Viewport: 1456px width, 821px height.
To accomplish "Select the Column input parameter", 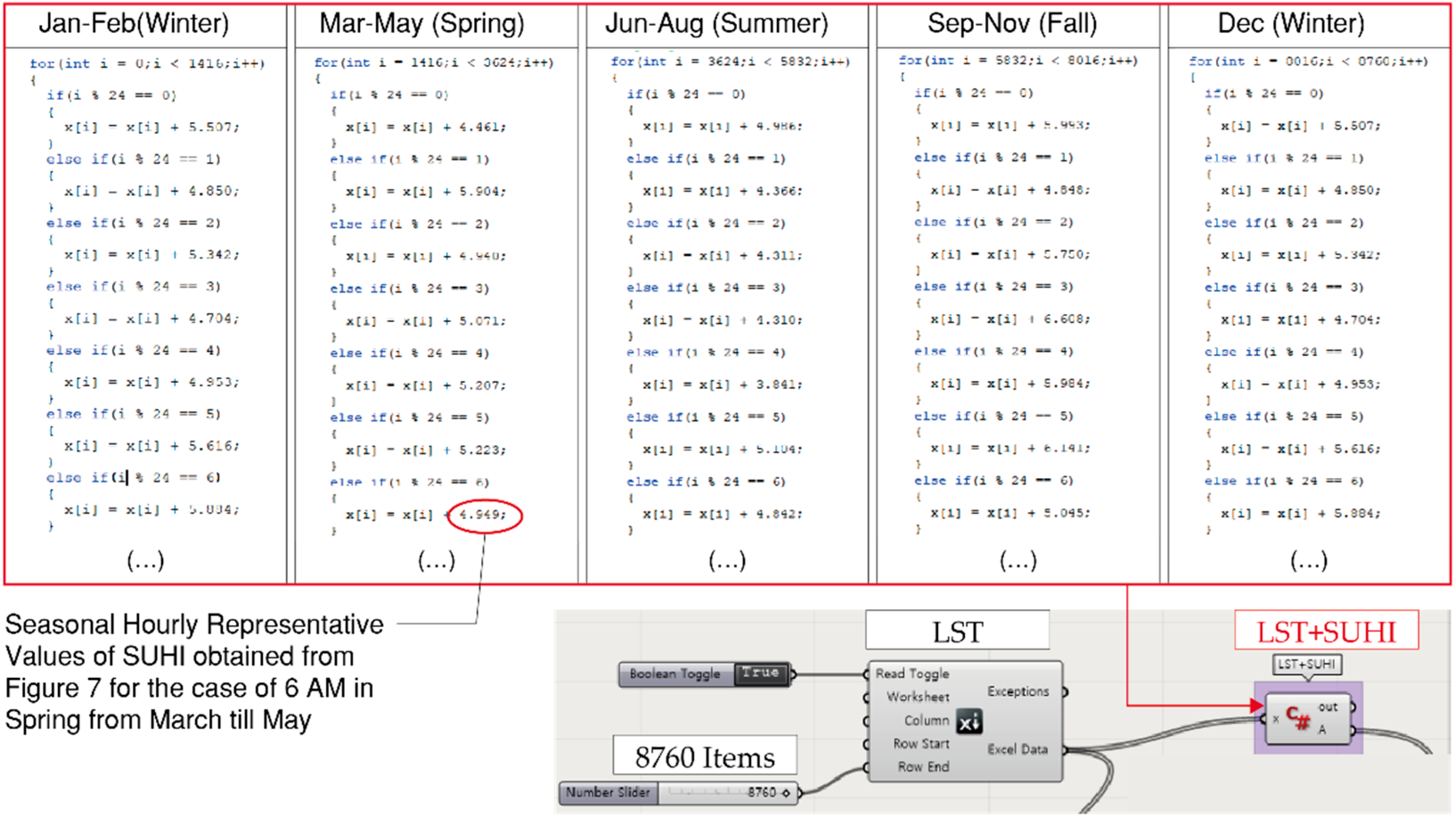I will 927,720.
